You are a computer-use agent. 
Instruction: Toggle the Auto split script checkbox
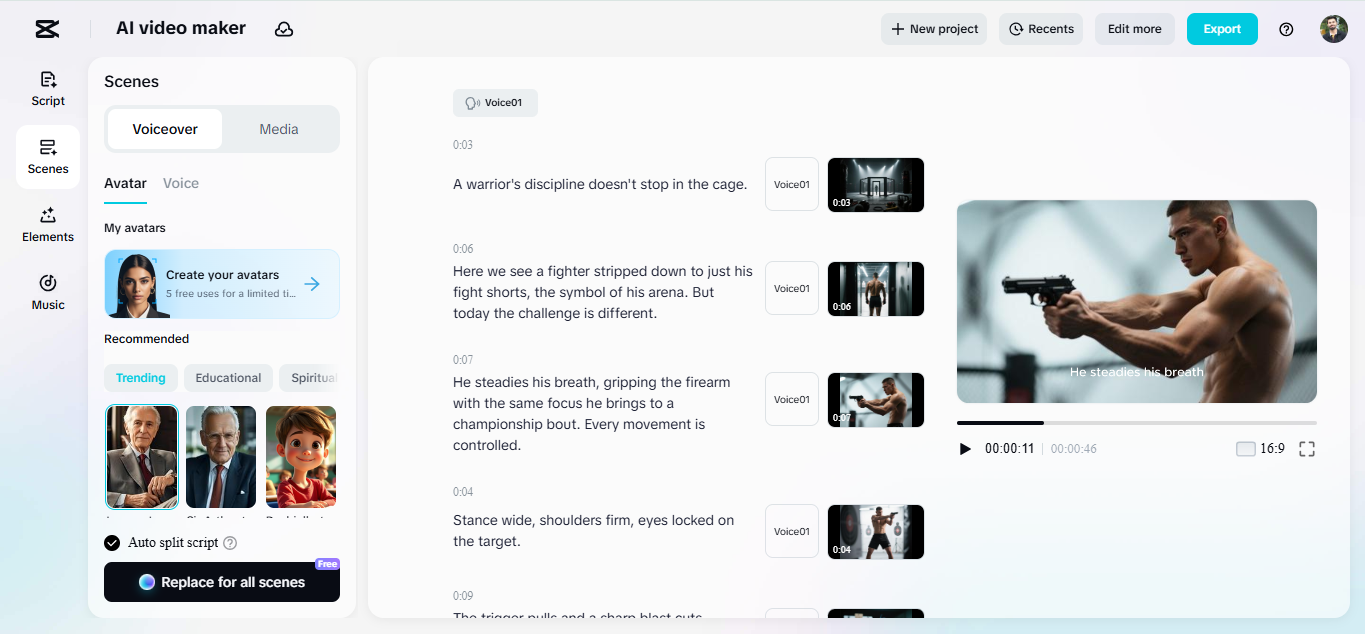tap(112, 542)
